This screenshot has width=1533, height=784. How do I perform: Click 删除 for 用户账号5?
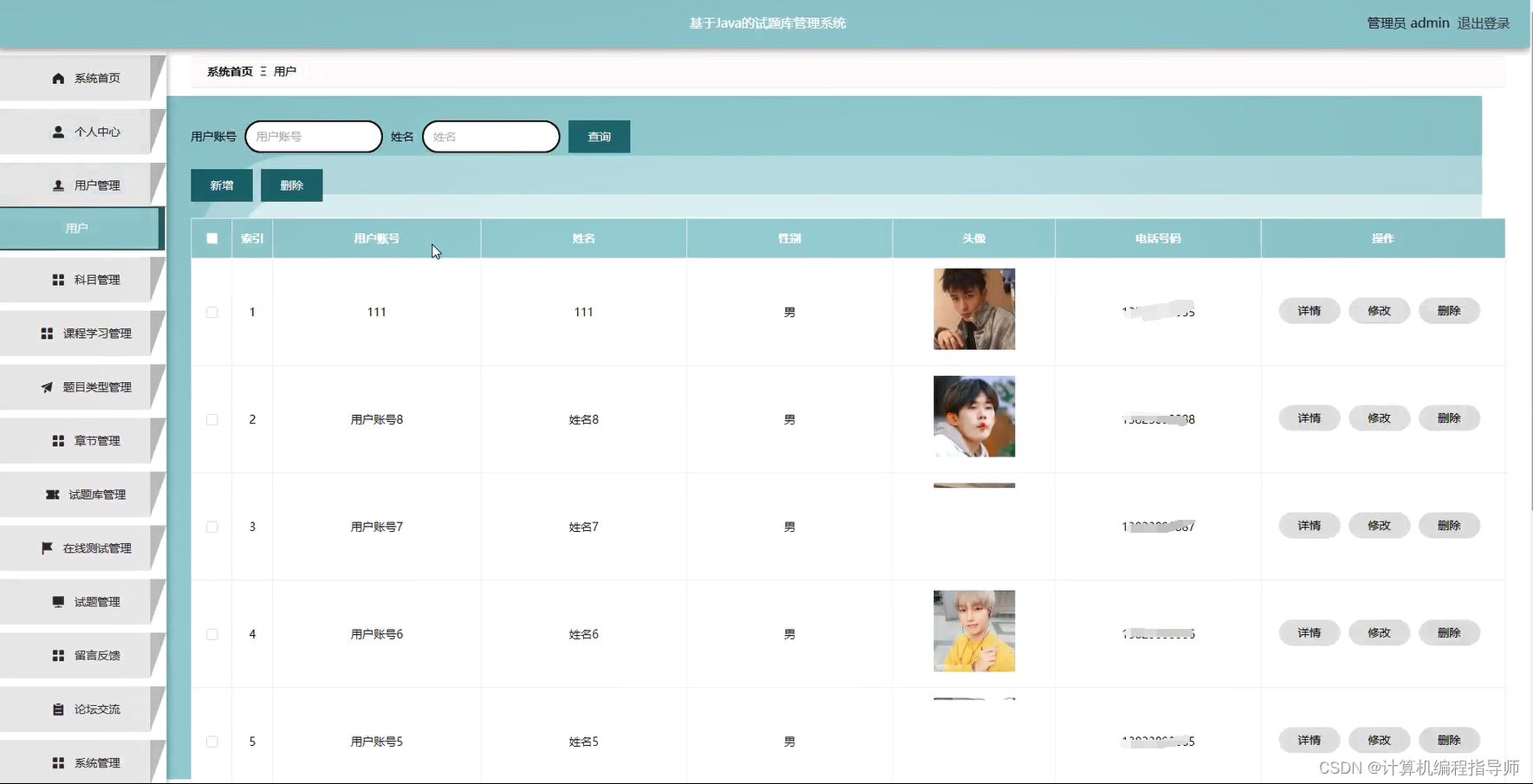click(1449, 741)
